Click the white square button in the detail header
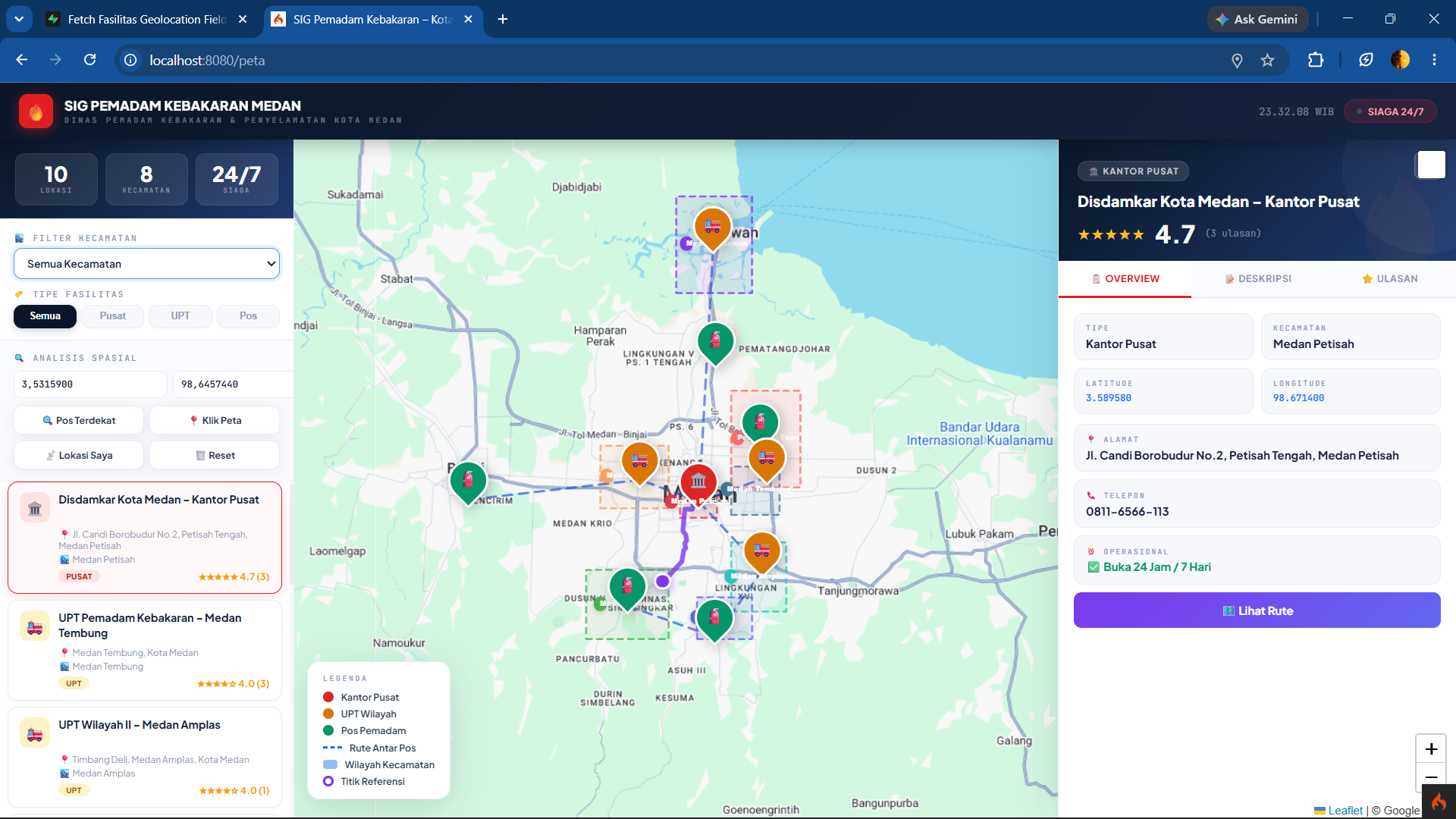Image resolution: width=1456 pixels, height=819 pixels. pos(1431,165)
